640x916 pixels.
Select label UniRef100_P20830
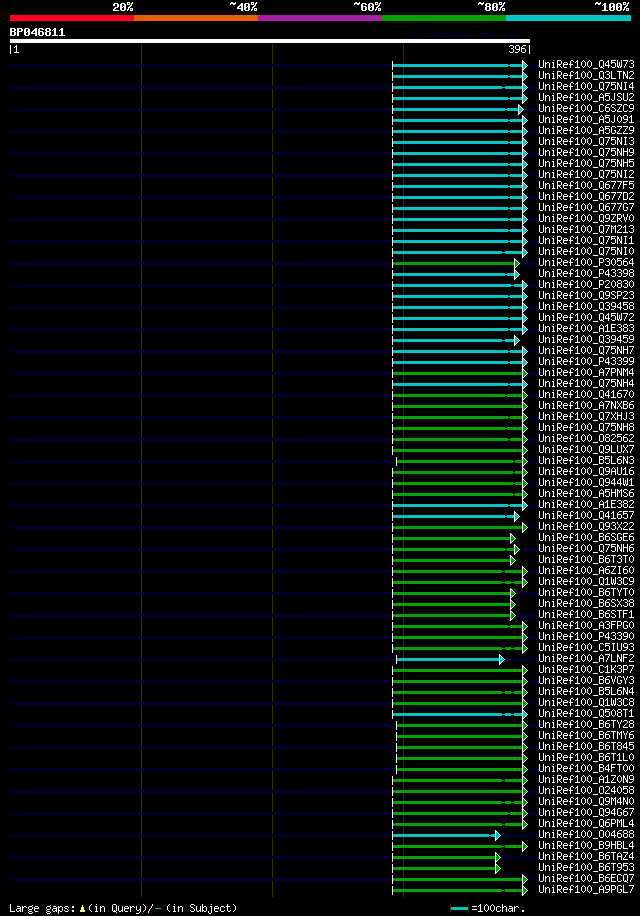point(586,284)
